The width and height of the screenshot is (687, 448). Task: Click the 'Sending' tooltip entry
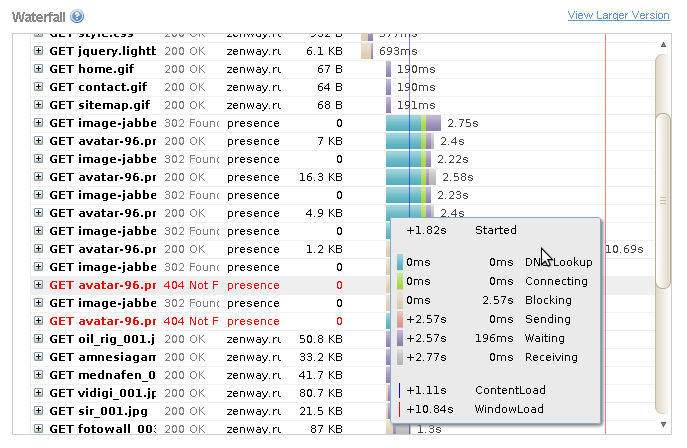[x=548, y=319]
